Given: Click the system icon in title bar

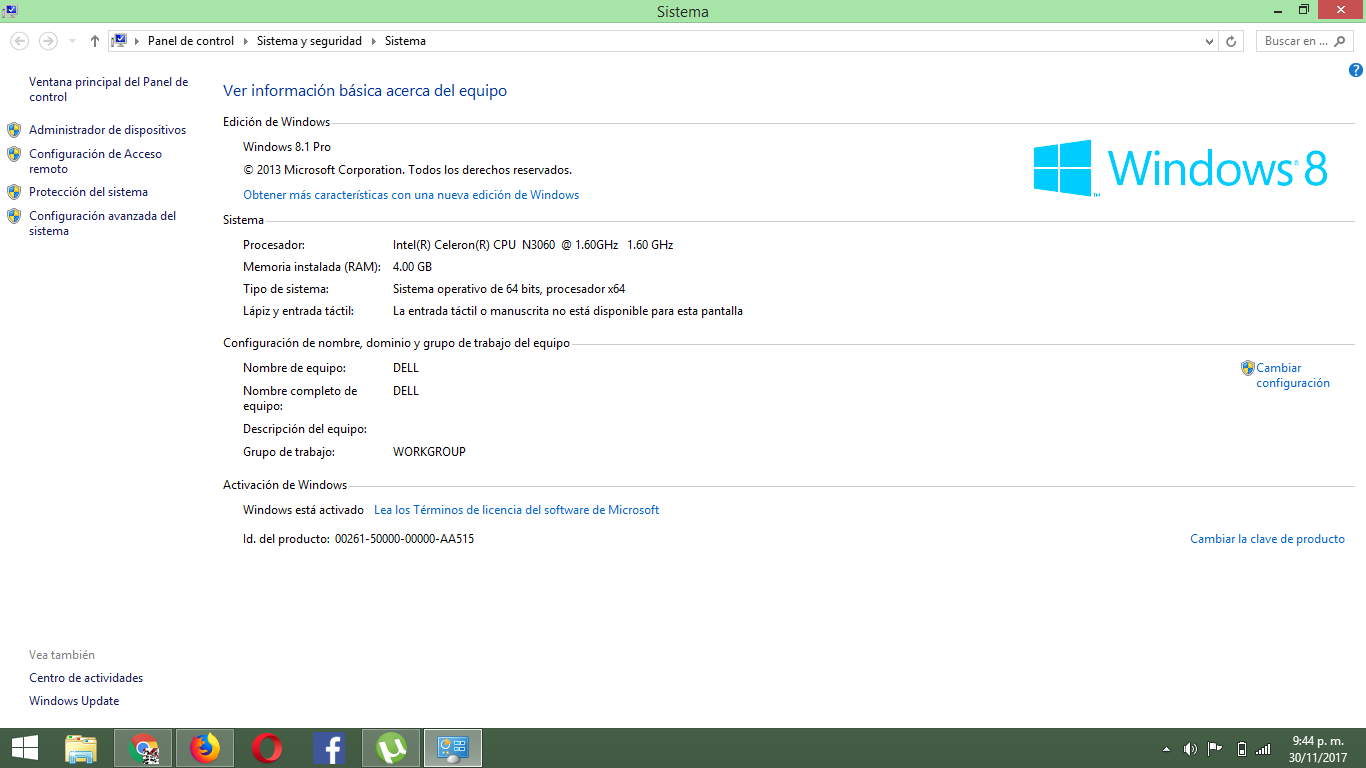Looking at the screenshot, I should 10,10.
